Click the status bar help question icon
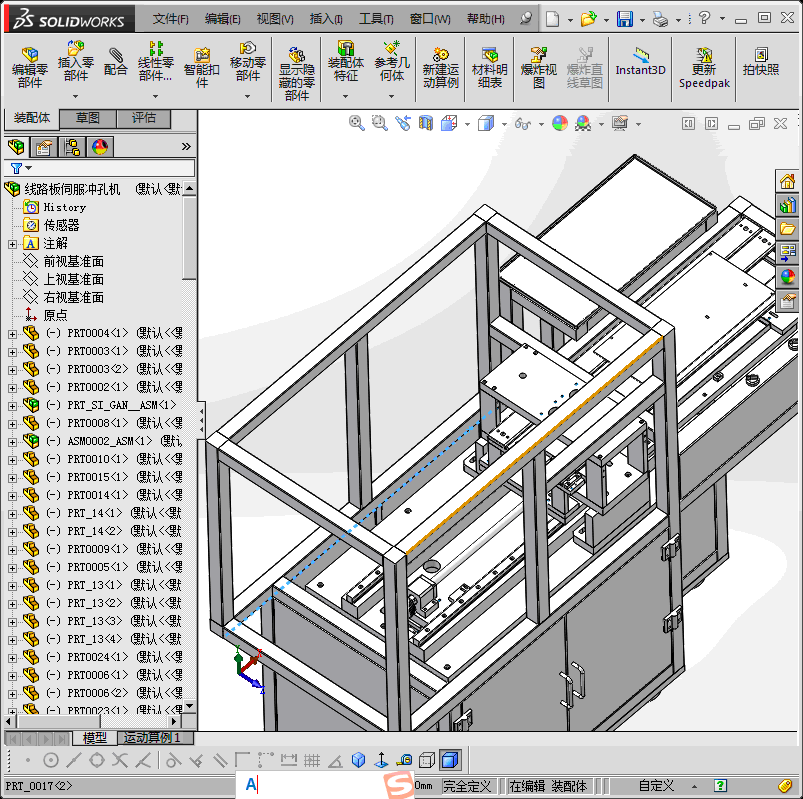 click(x=720, y=786)
